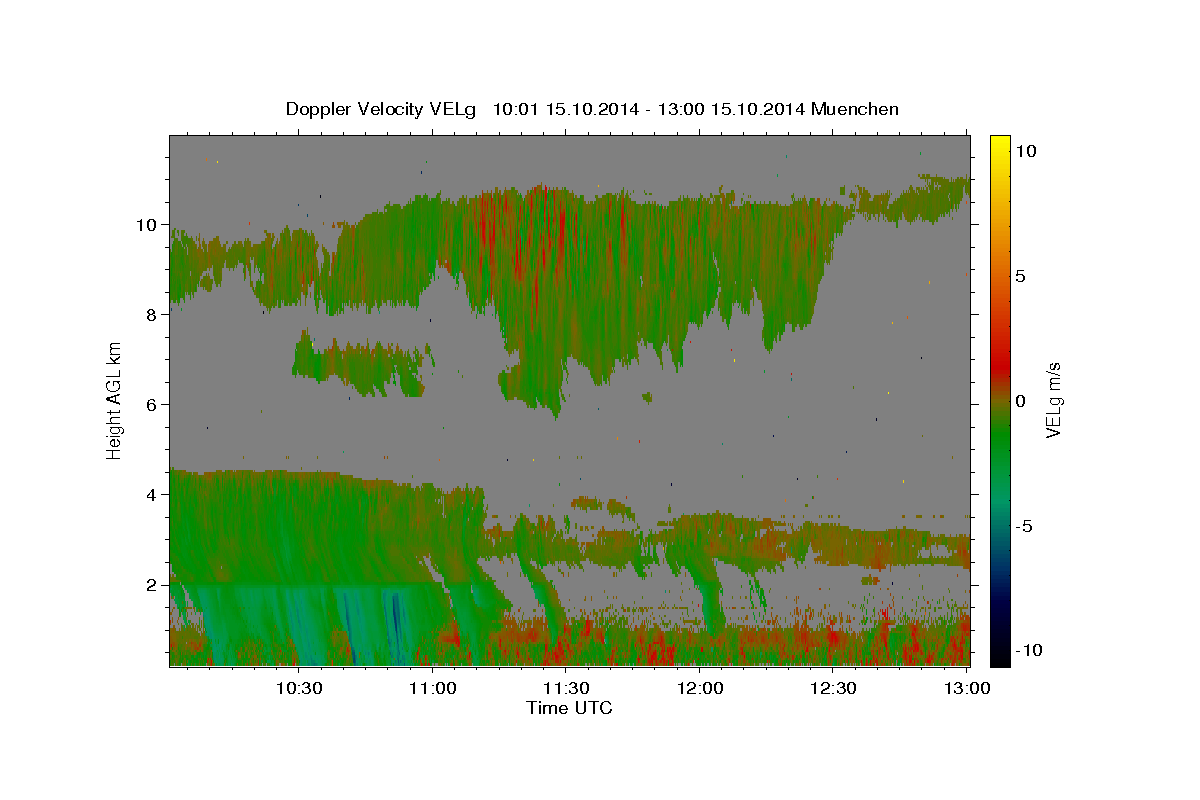The height and width of the screenshot is (800, 1200).
Task: Click the "Height AGL km" axis label
Action: click(x=115, y=400)
